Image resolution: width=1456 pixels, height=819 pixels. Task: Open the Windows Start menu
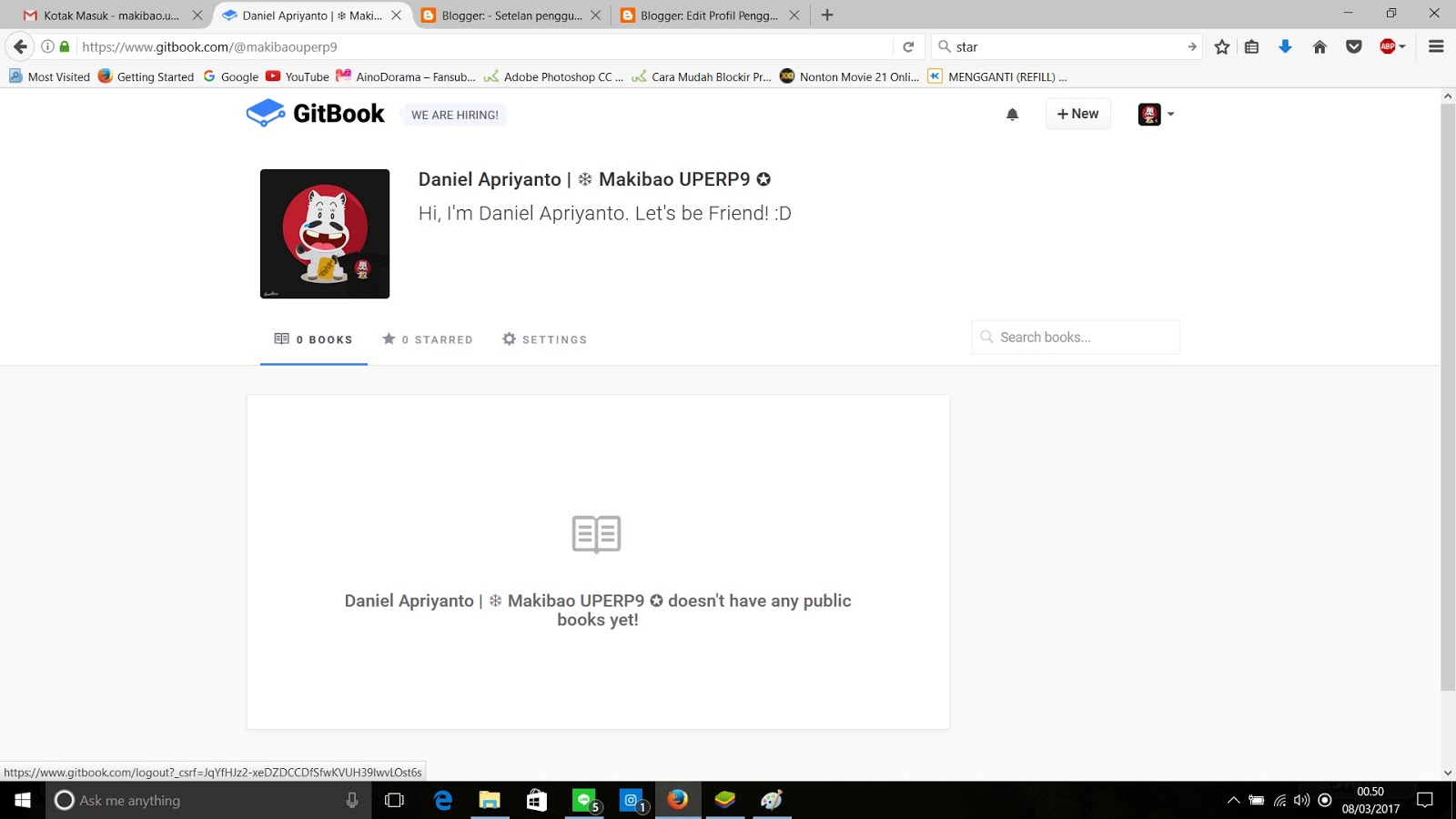(x=23, y=801)
